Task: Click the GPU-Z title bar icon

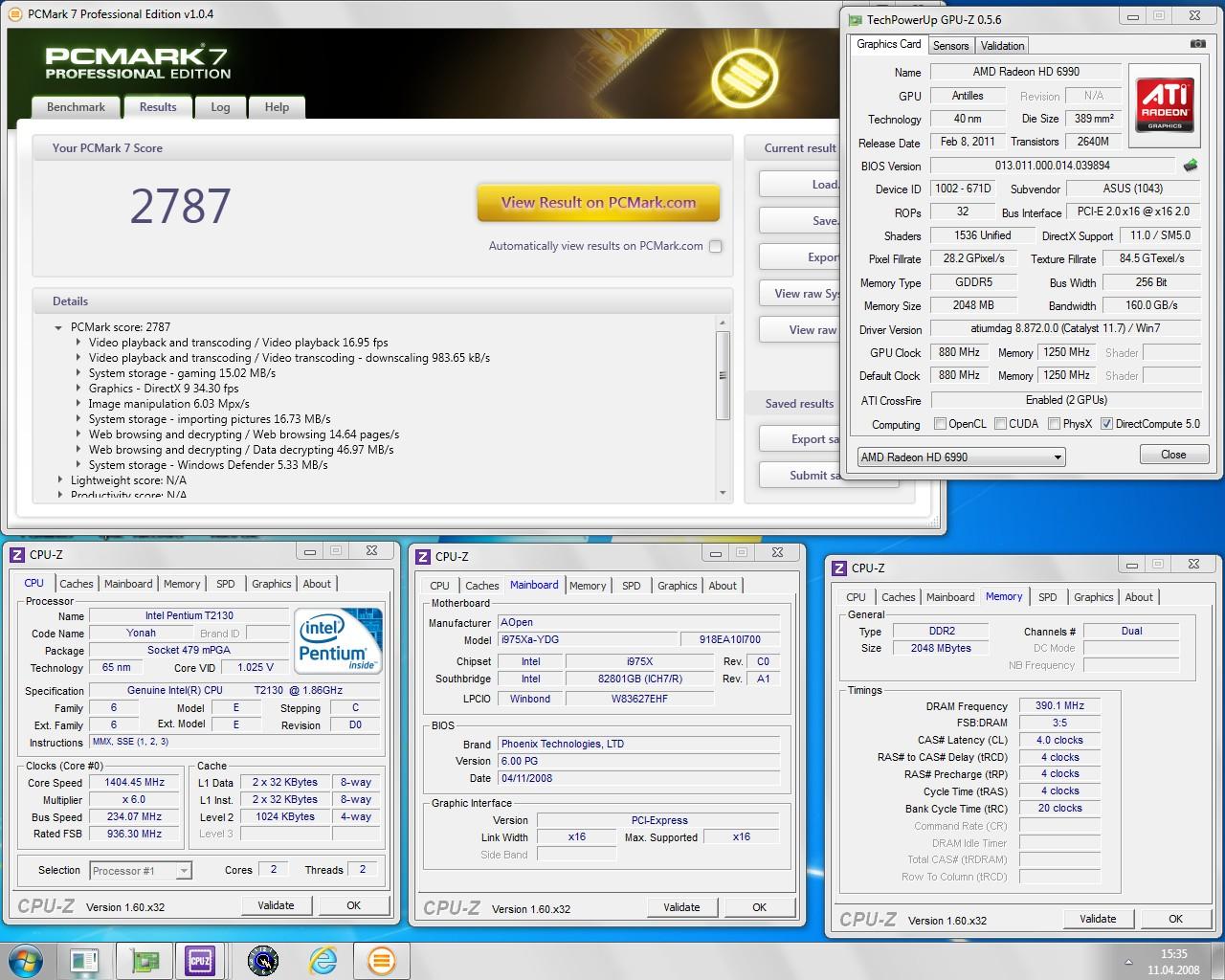Action: point(854,19)
